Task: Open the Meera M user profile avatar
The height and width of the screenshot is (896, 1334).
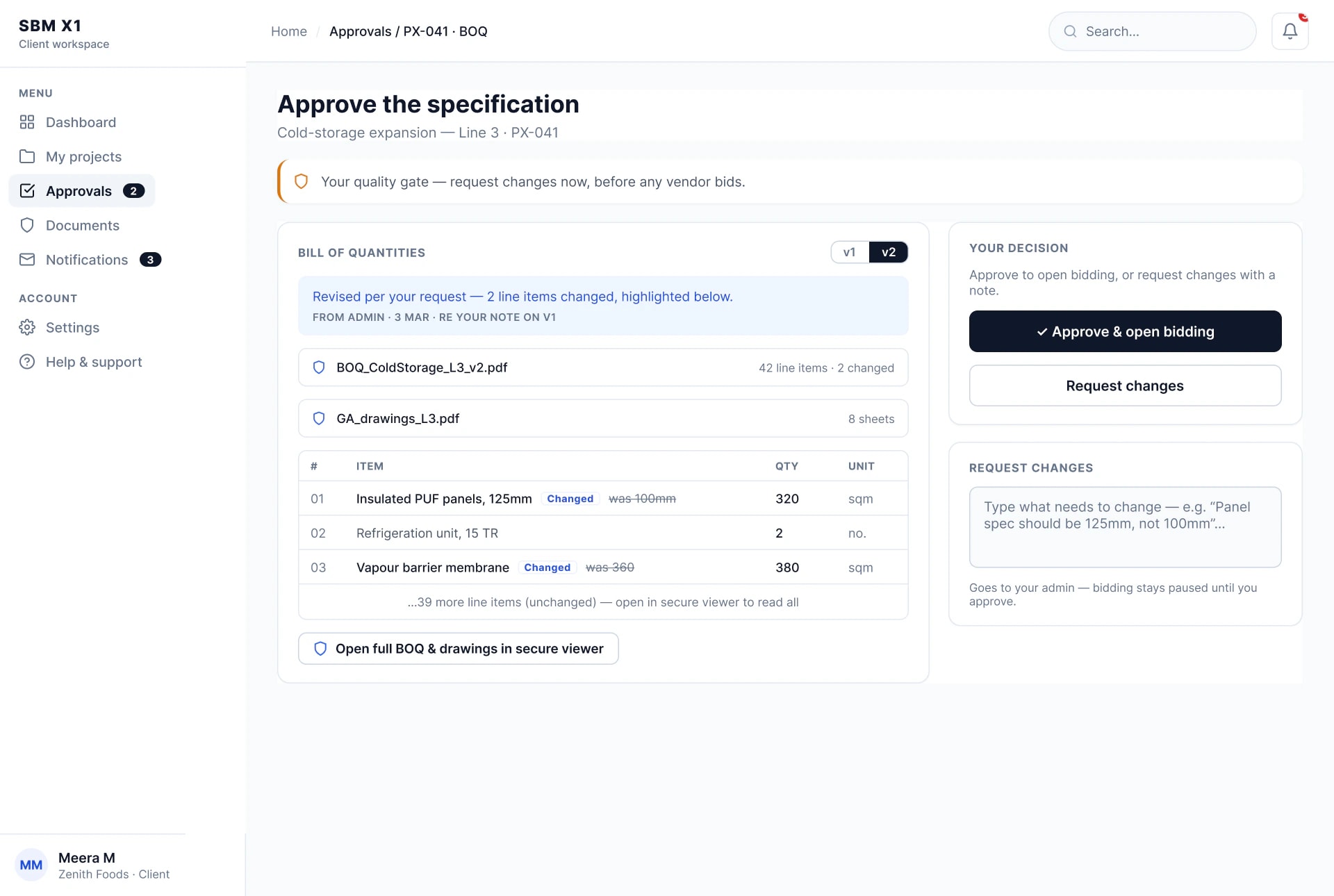Action: 31,865
